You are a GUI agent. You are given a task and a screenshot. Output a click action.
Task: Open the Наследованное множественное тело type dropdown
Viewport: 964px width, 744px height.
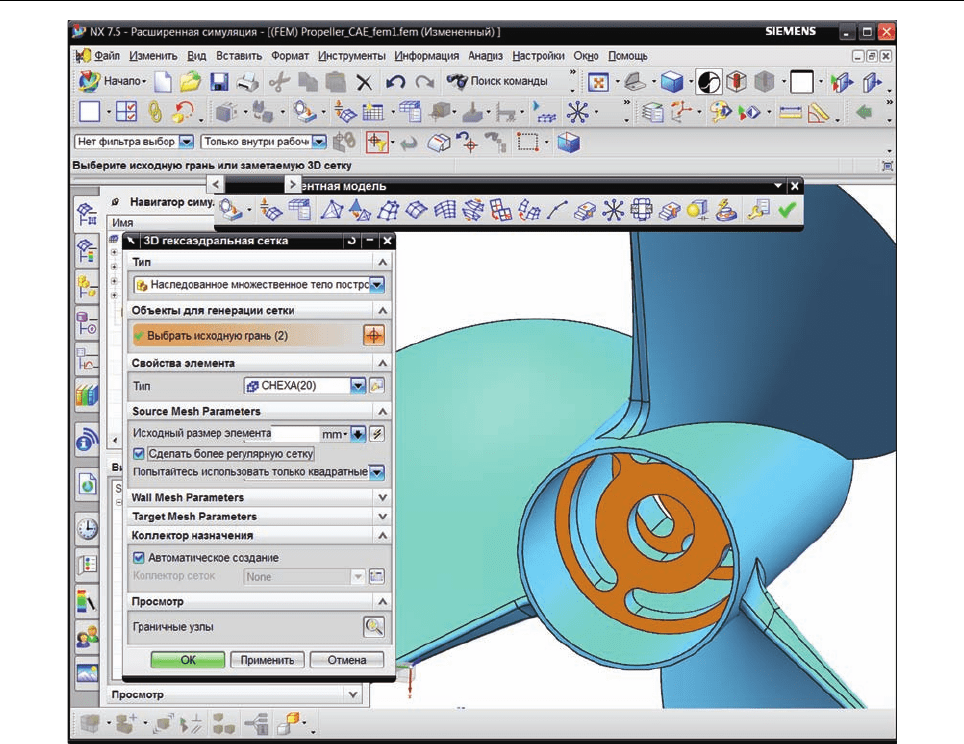coord(377,285)
